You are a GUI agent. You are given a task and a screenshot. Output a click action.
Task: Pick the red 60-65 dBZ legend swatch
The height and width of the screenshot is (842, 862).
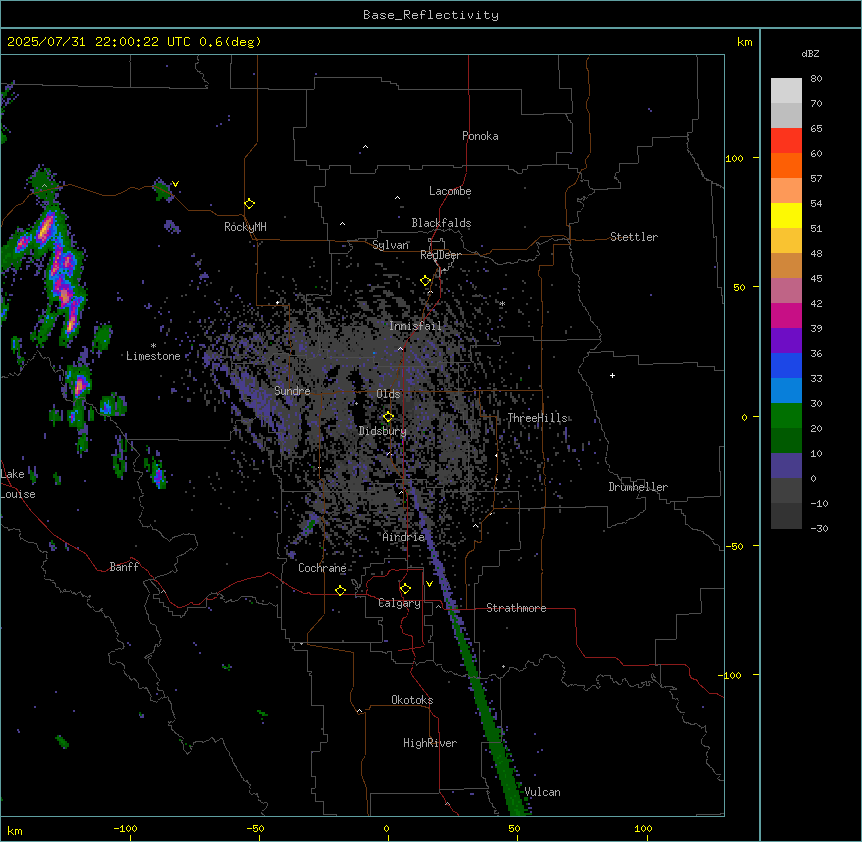point(786,141)
